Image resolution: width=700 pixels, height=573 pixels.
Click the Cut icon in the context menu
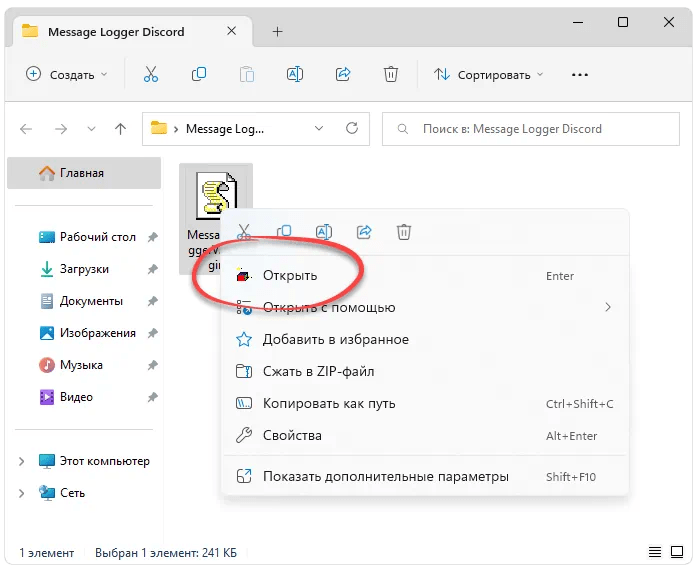[x=244, y=232]
